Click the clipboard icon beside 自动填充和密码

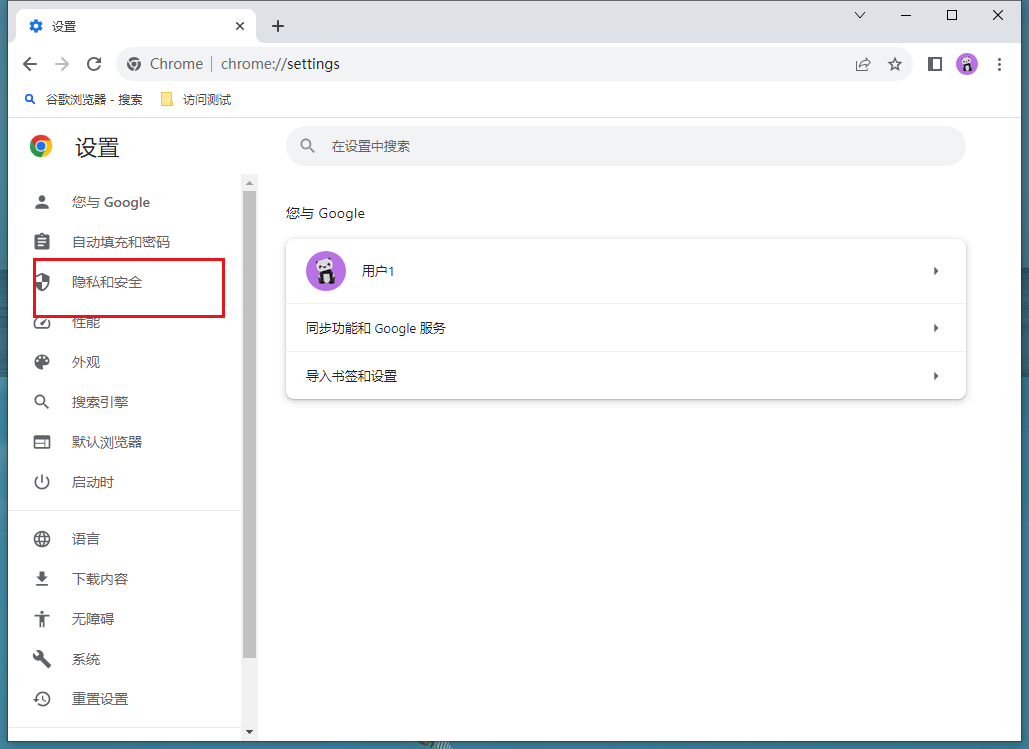[x=42, y=242]
